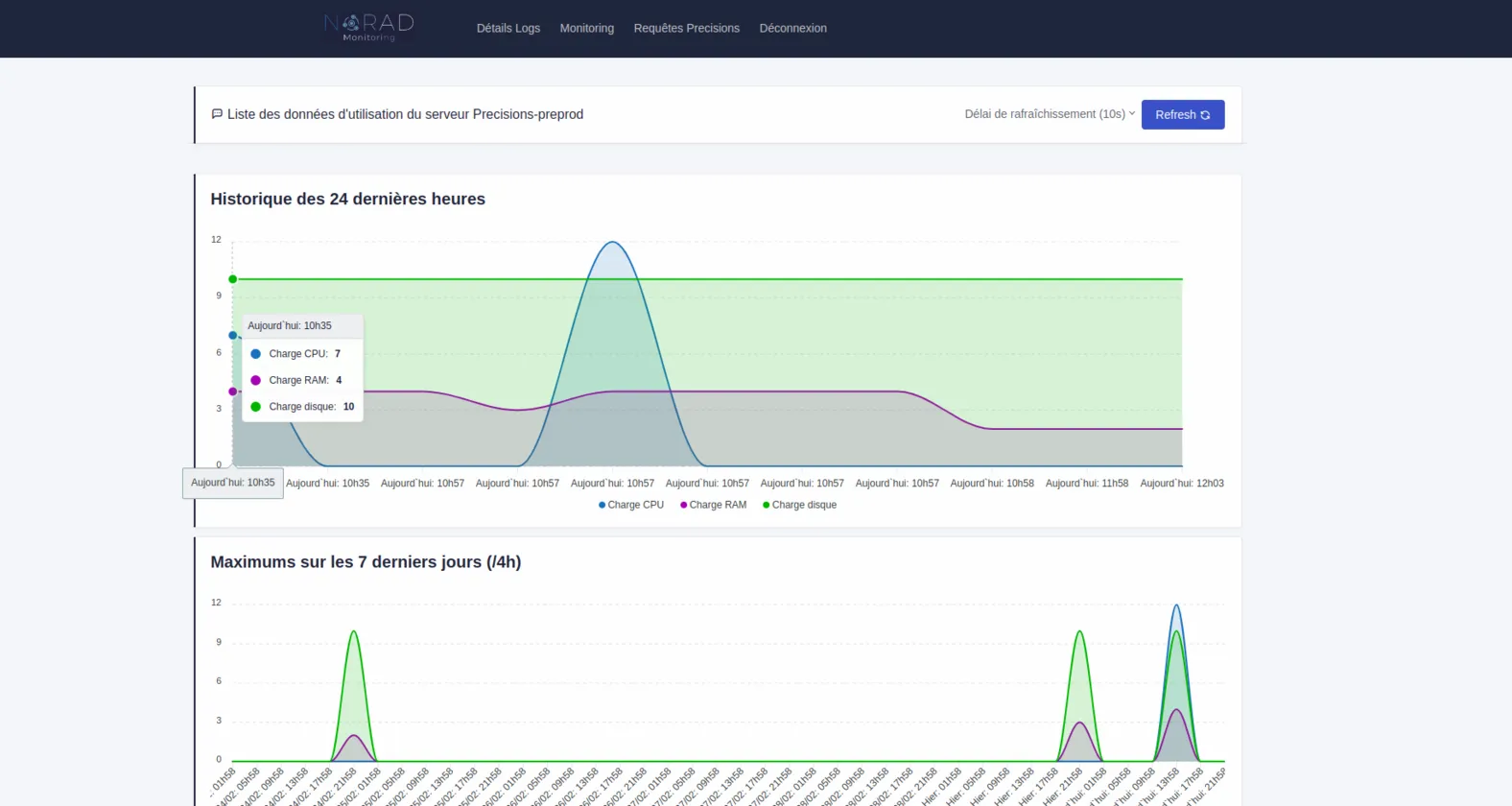The height and width of the screenshot is (806, 1512).
Task: Click the Déconnexion link
Action: click(x=793, y=28)
